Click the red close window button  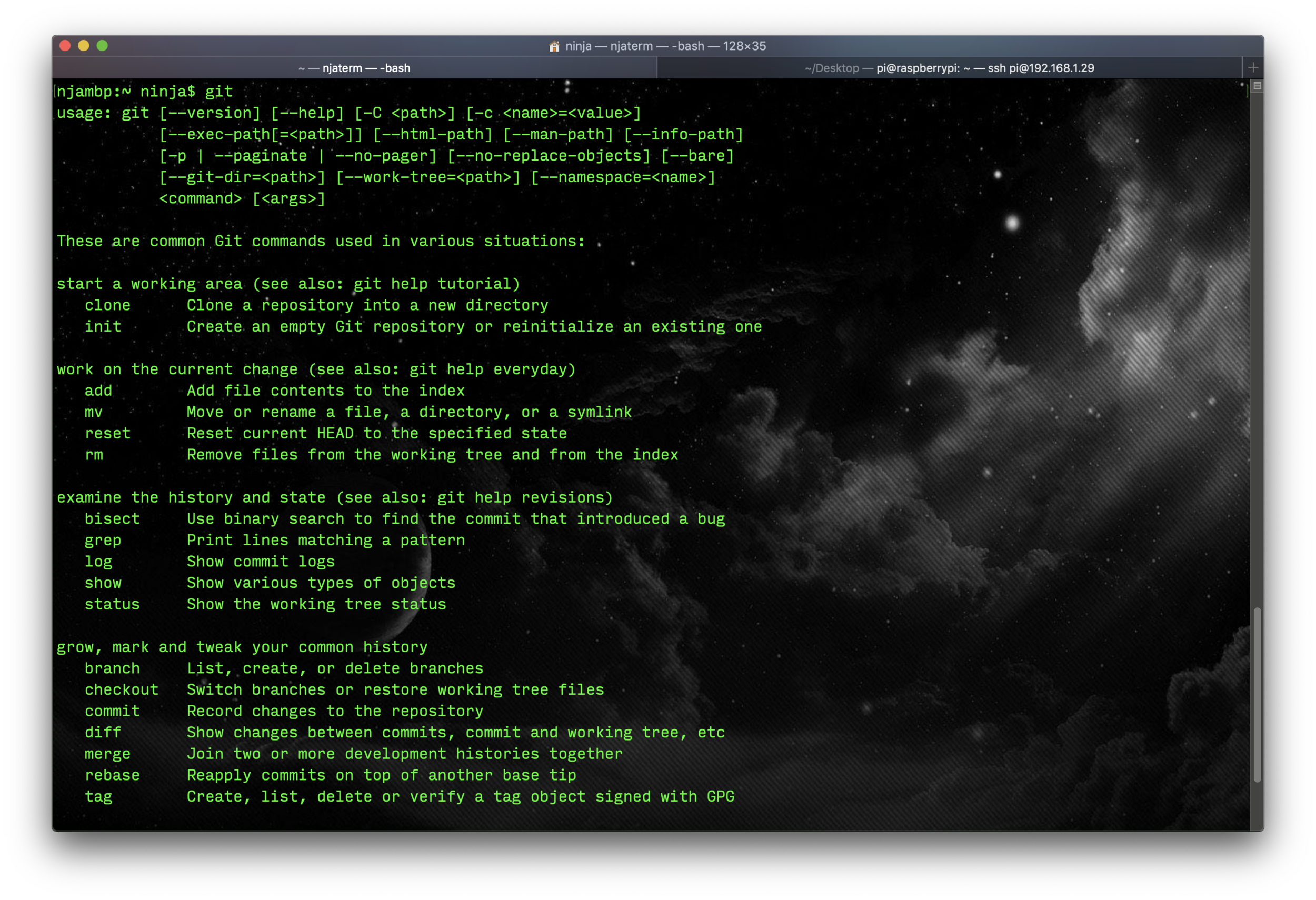tap(65, 46)
